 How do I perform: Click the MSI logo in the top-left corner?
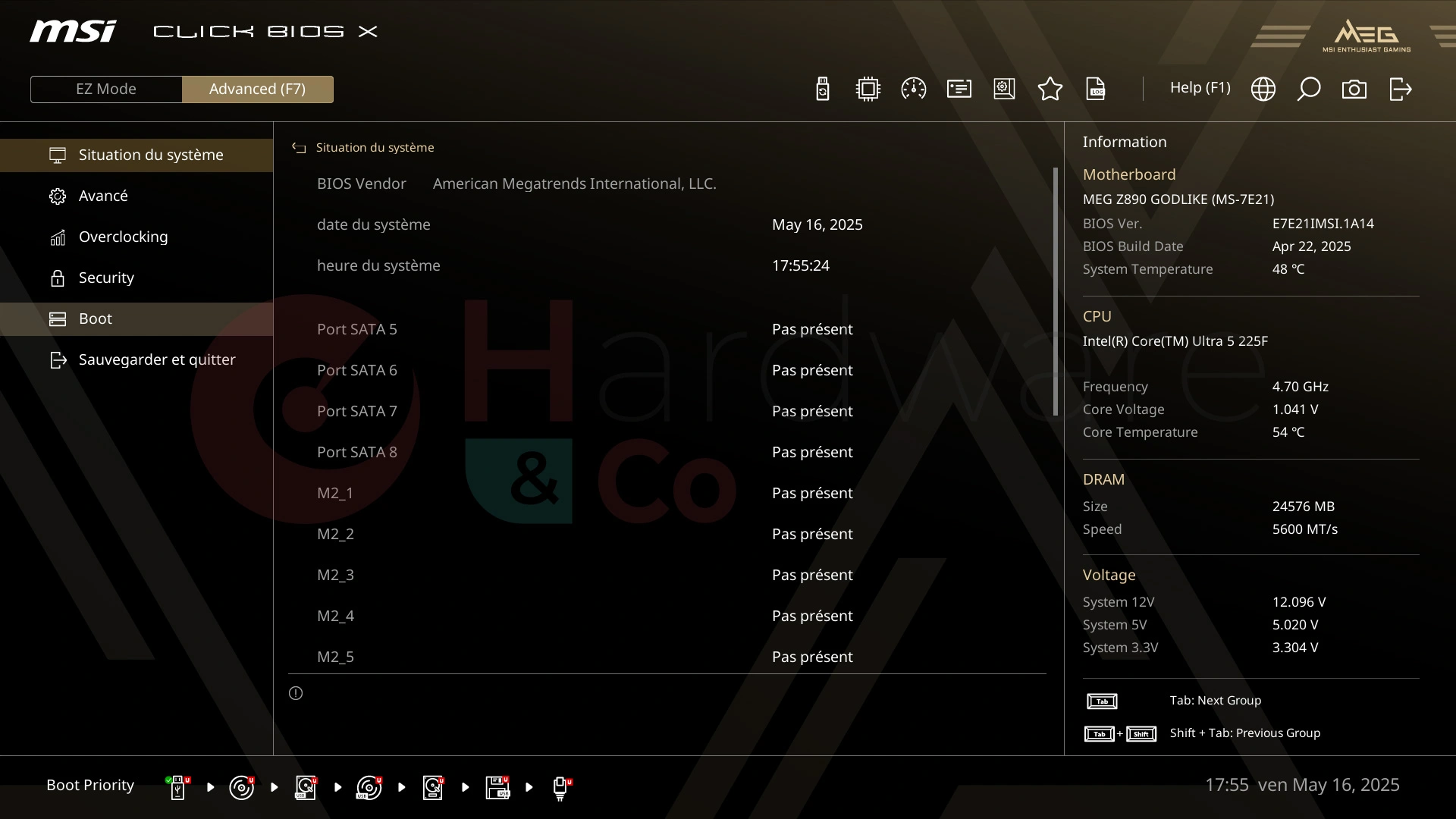[x=73, y=31]
